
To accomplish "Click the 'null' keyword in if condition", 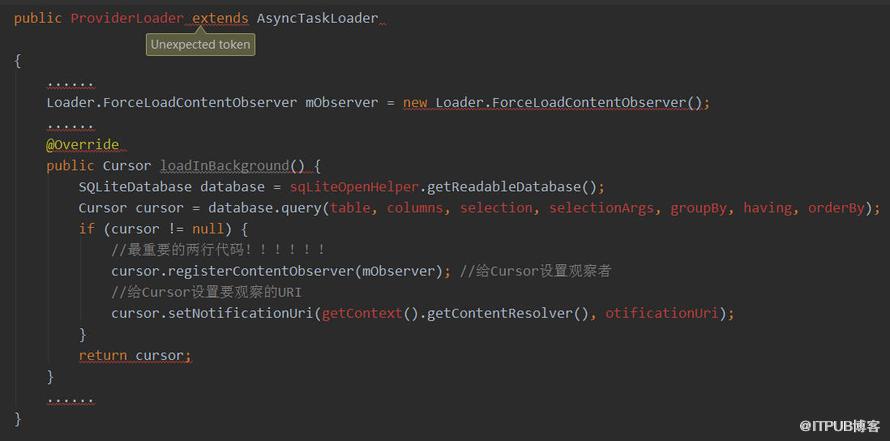I will point(208,229).
